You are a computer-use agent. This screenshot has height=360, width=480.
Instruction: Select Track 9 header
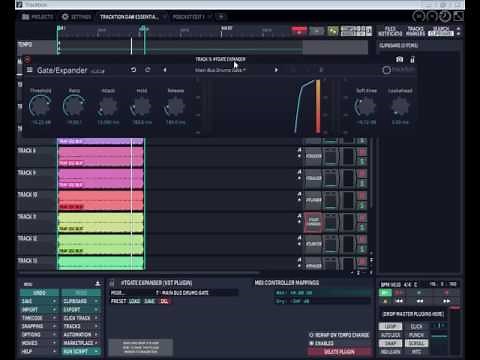point(36,178)
